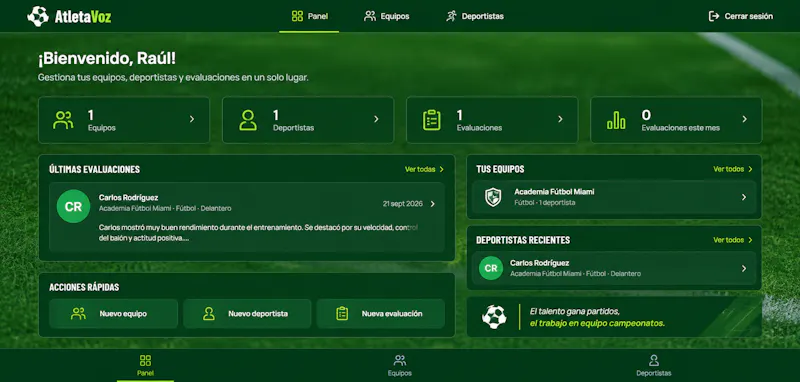The image size is (800, 382).
Task: Click the team icon in the Equipos stat card
Action: [x=63, y=120]
